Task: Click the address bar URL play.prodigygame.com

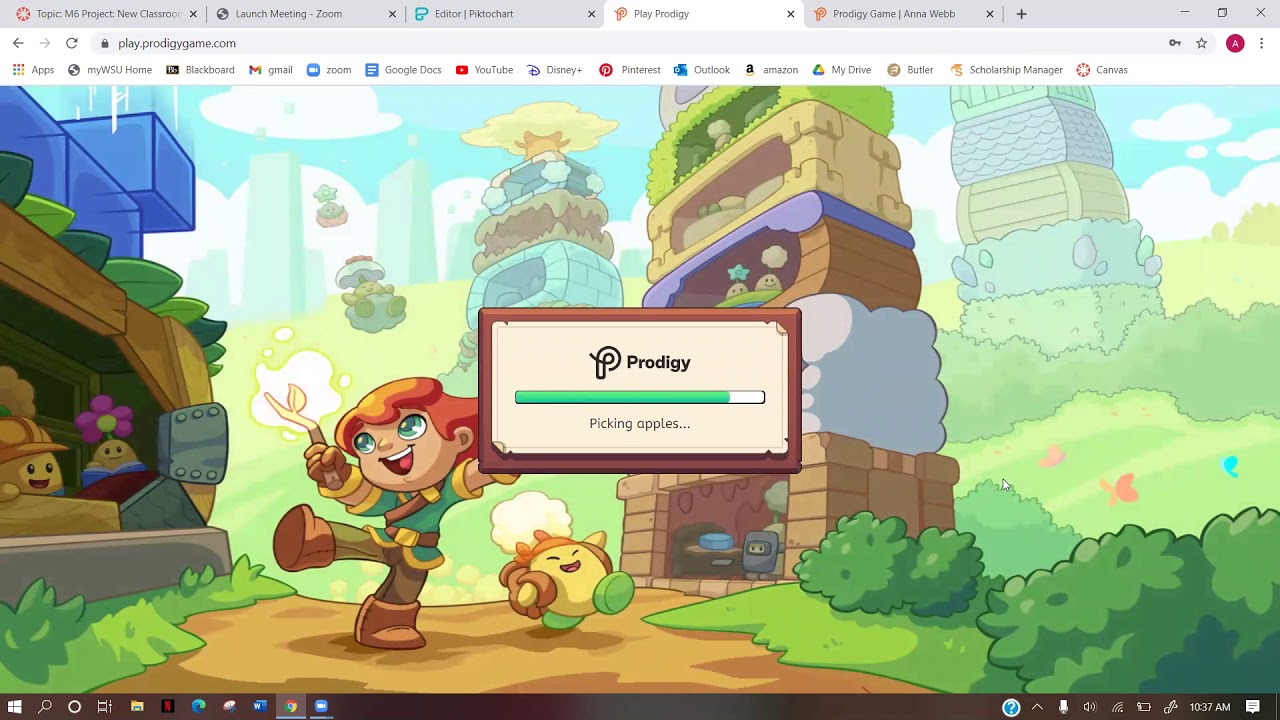Action: click(x=177, y=43)
